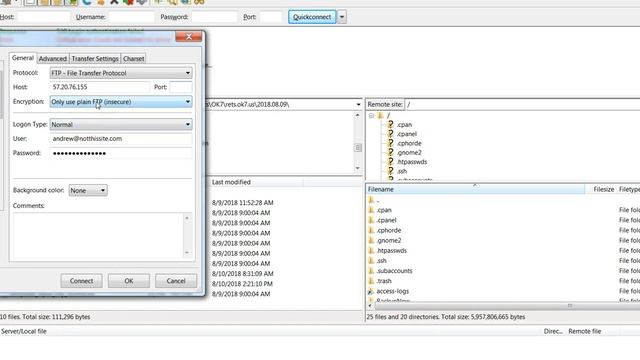This screenshot has height=360, width=640.
Task: Click question mark icon beside .cpan in tree
Action: pos(391,124)
